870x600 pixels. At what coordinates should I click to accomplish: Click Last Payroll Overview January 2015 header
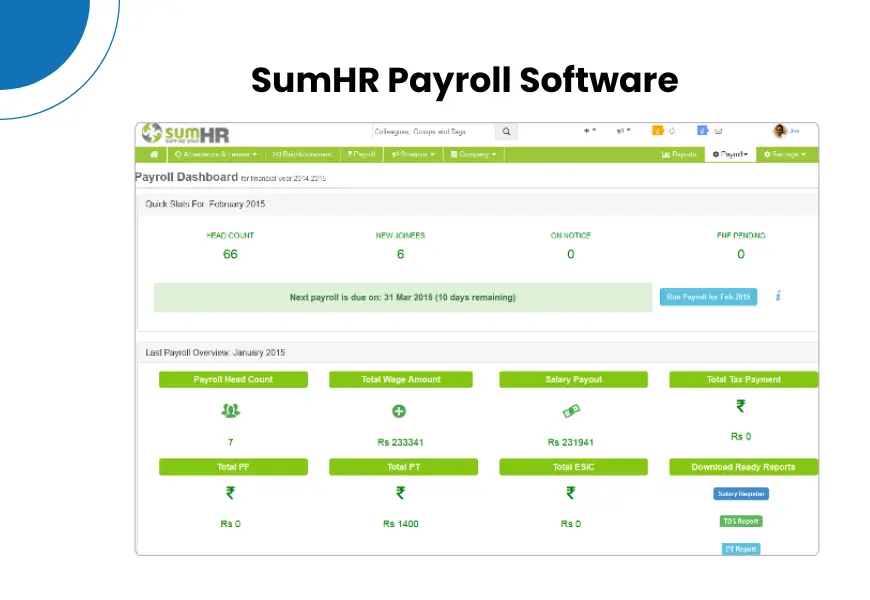click(x=215, y=353)
